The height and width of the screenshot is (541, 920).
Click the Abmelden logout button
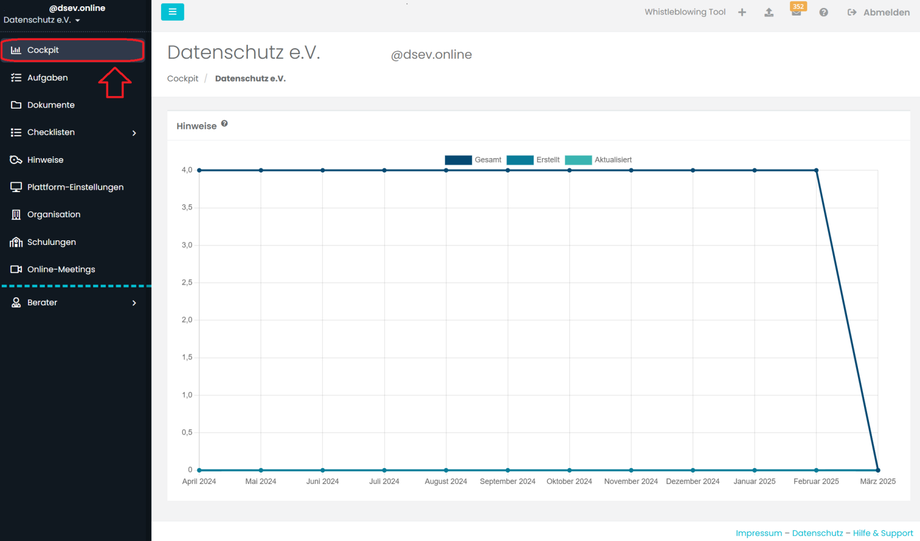878,13
